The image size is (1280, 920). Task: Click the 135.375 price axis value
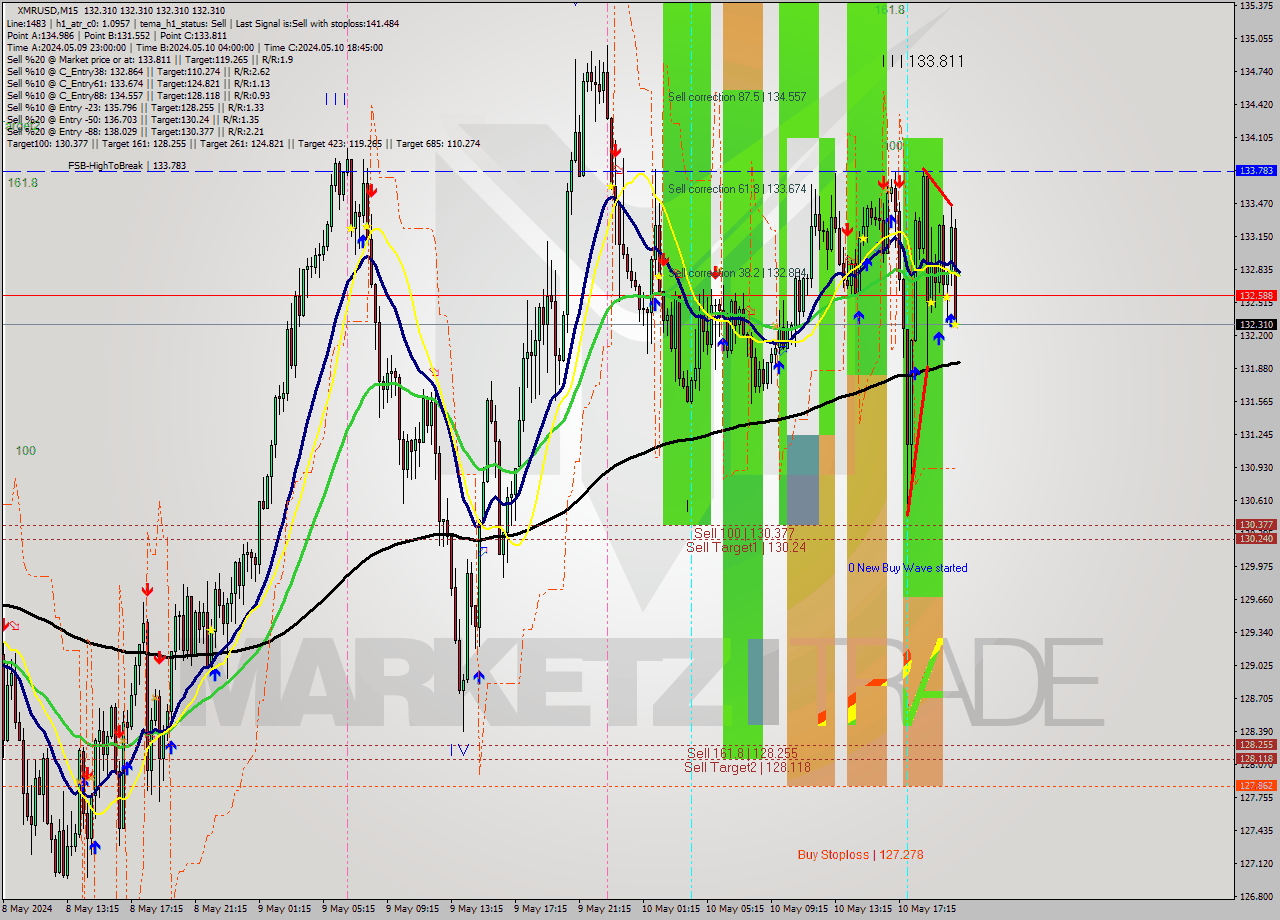tap(1256, 6)
